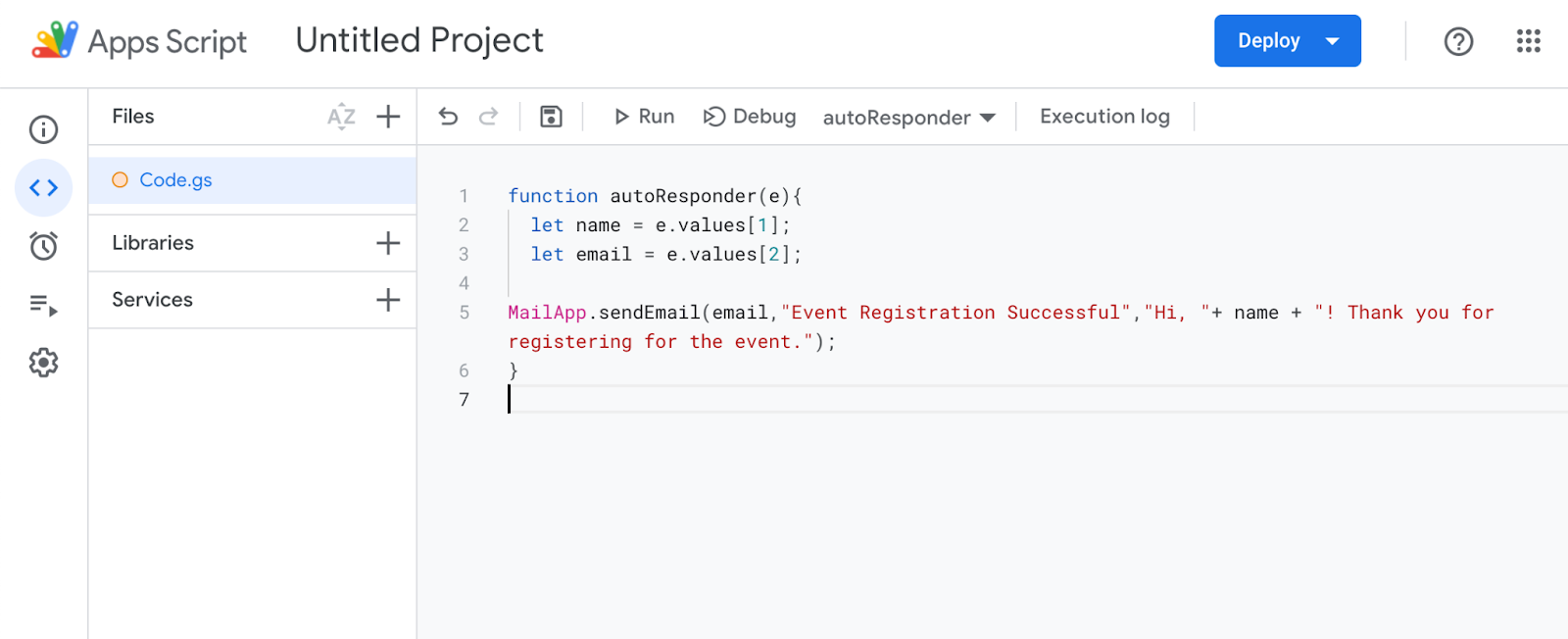Click the 'function autoResponder(e){' code line
The height and width of the screenshot is (639, 1568).
(x=655, y=196)
